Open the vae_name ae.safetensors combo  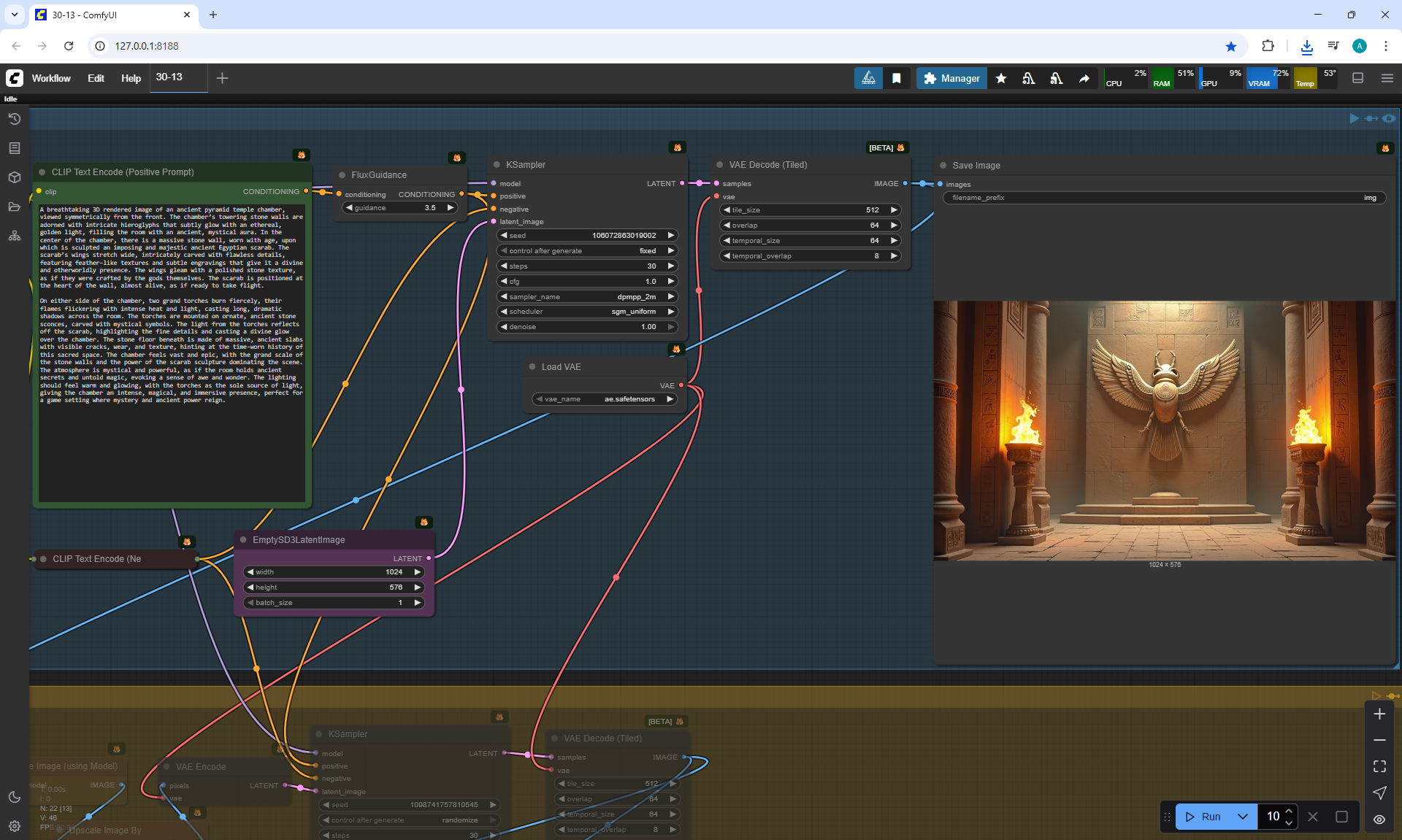point(605,399)
